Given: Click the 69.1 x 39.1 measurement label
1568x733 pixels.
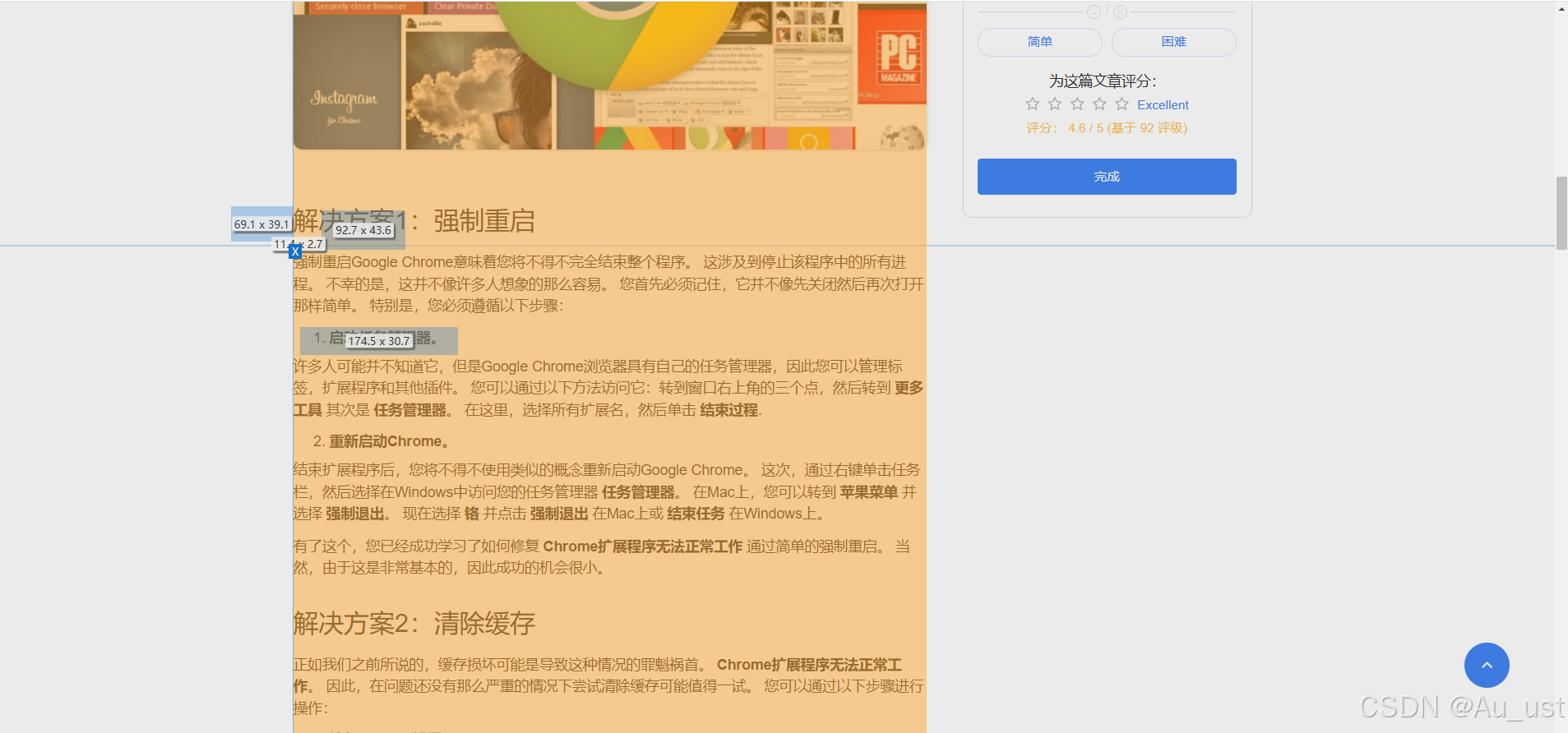Looking at the screenshot, I should (261, 224).
